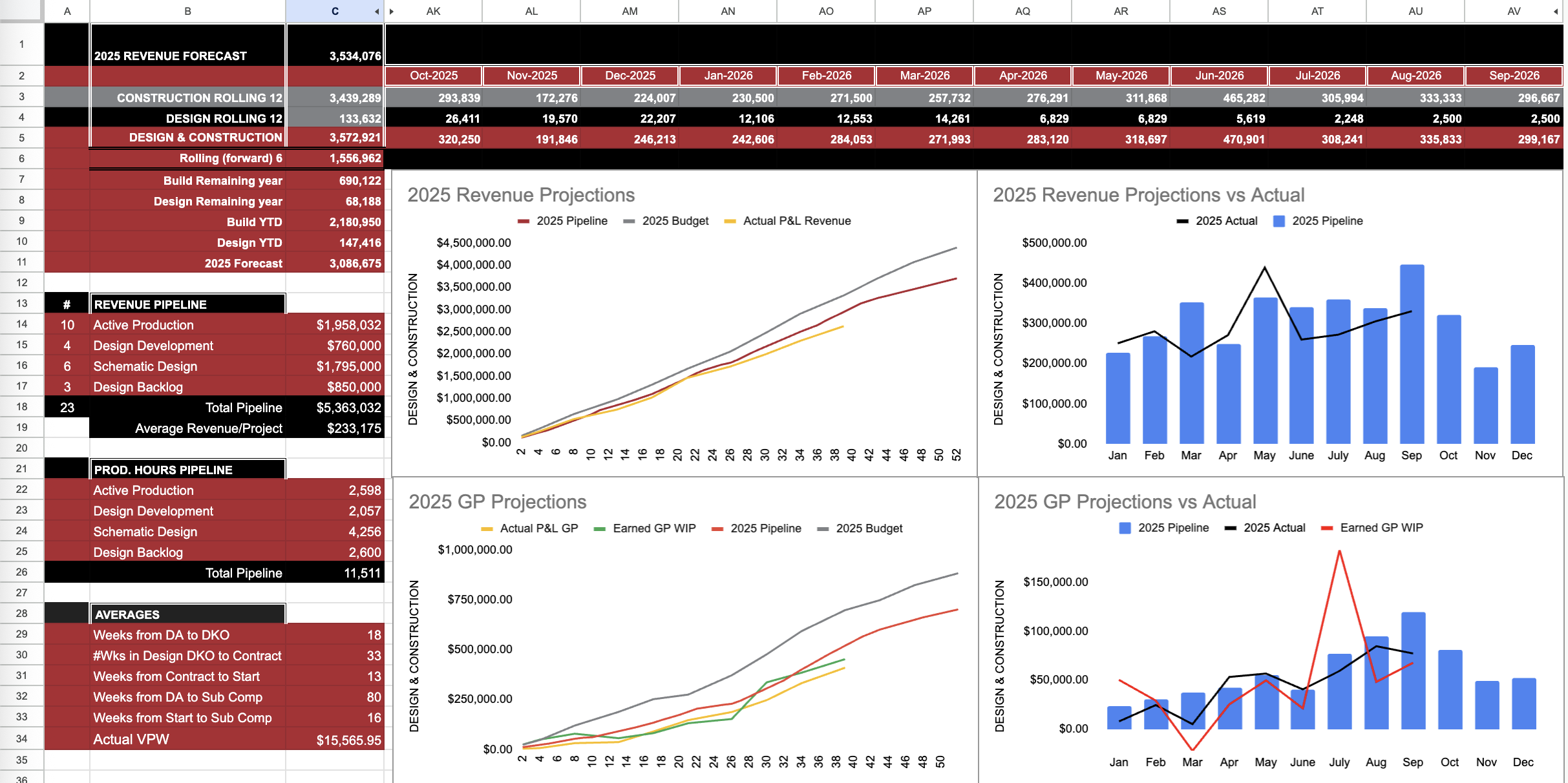
Task: Select the AQ column header
Action: click(1022, 12)
